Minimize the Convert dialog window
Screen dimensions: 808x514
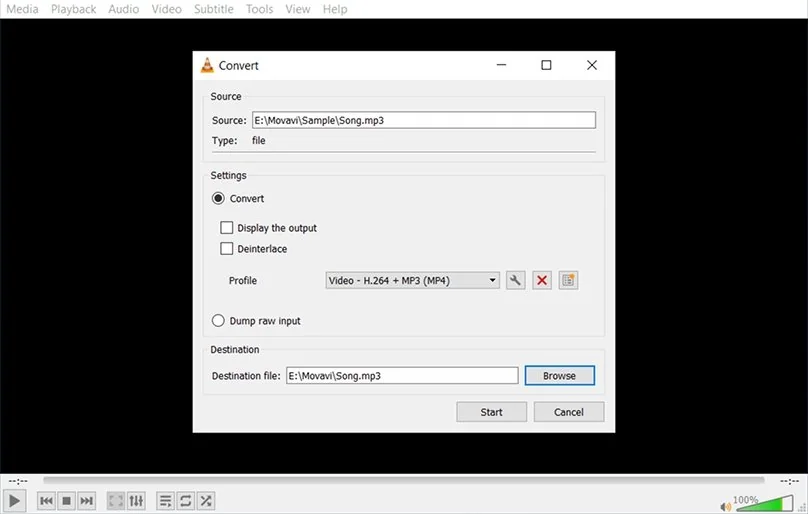pos(501,65)
